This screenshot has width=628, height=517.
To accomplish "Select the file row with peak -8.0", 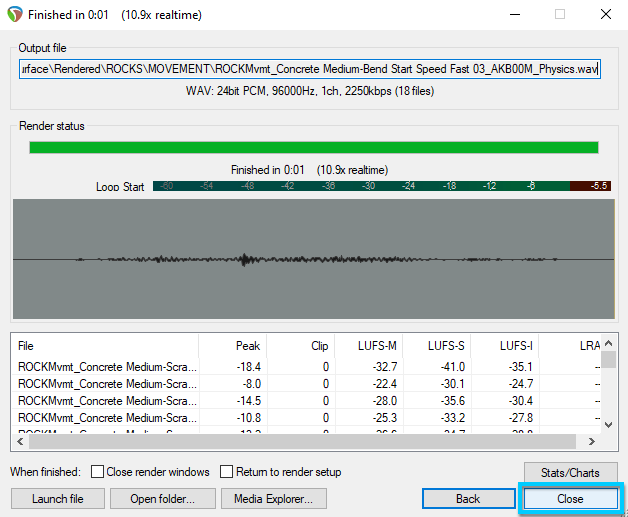I will 107,384.
